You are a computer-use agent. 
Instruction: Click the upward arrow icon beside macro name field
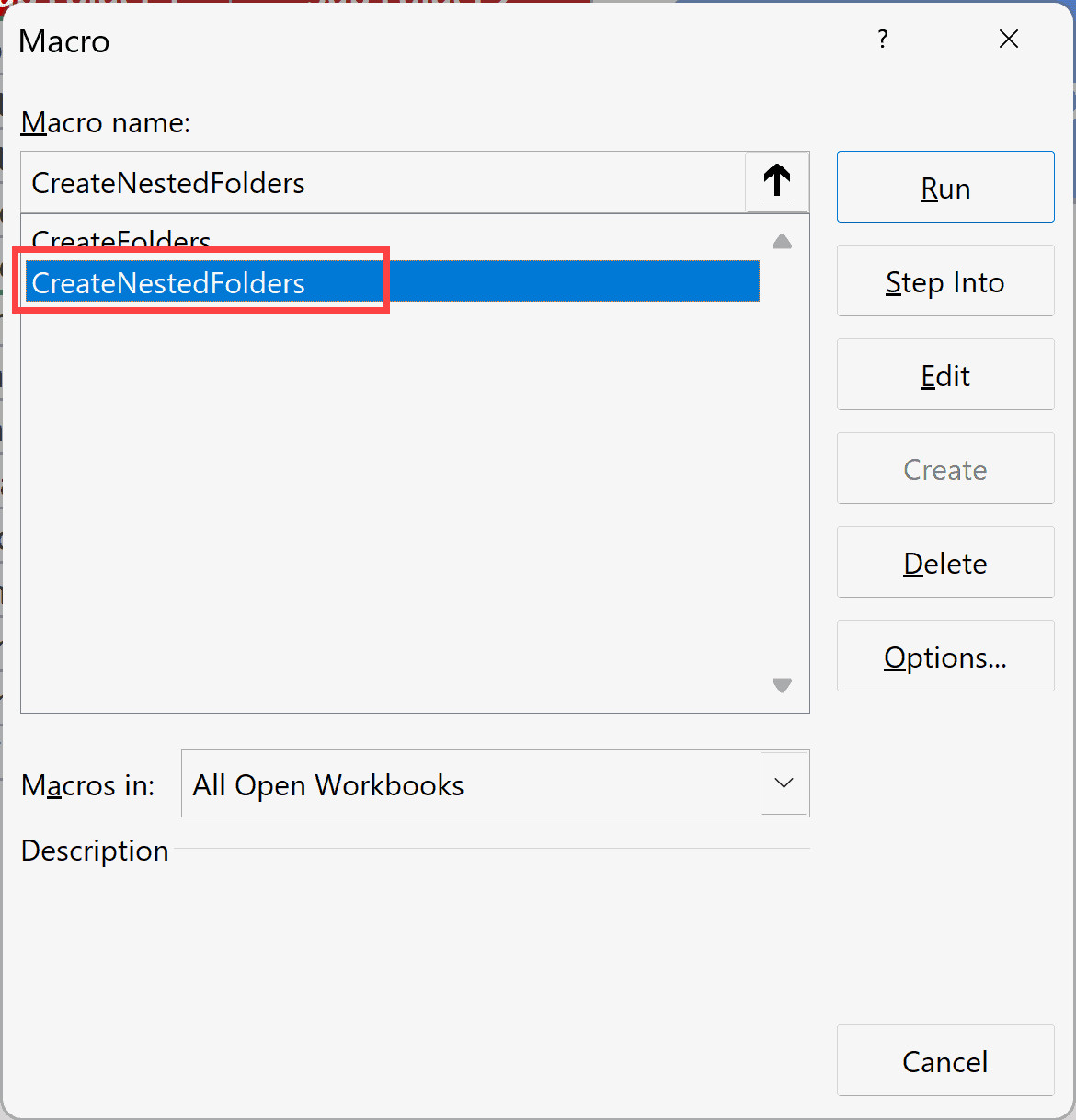pyautogui.click(x=776, y=182)
